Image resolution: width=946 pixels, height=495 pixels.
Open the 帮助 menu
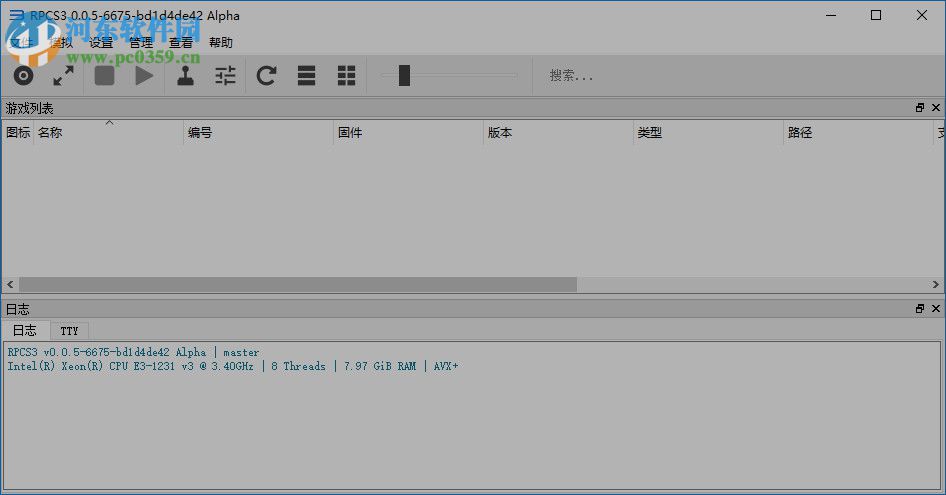tap(221, 42)
